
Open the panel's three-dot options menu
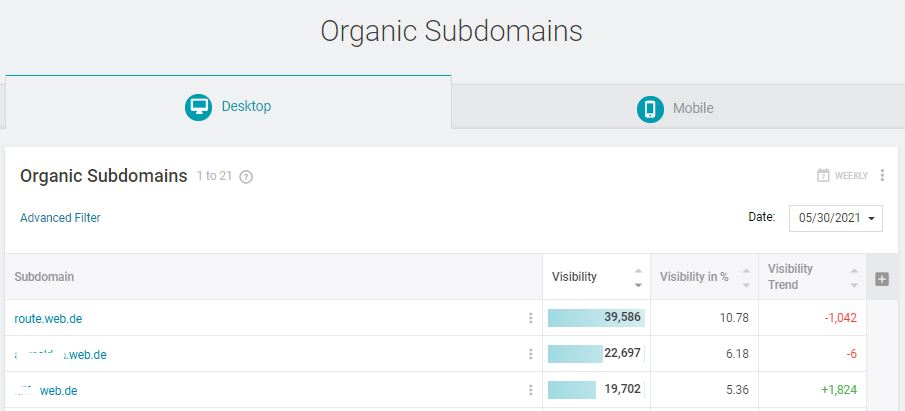point(882,175)
